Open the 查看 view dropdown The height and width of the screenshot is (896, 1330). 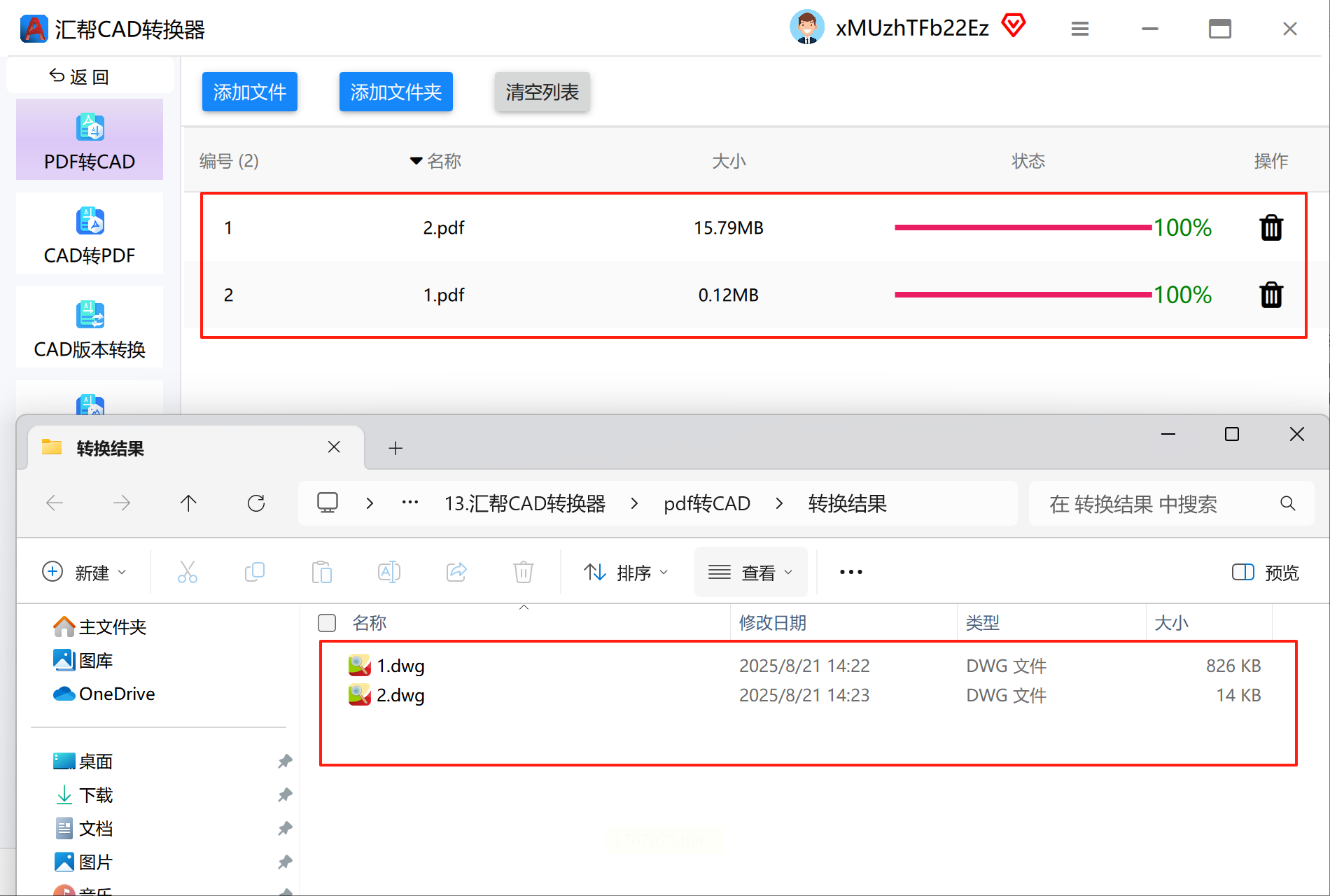click(x=750, y=573)
